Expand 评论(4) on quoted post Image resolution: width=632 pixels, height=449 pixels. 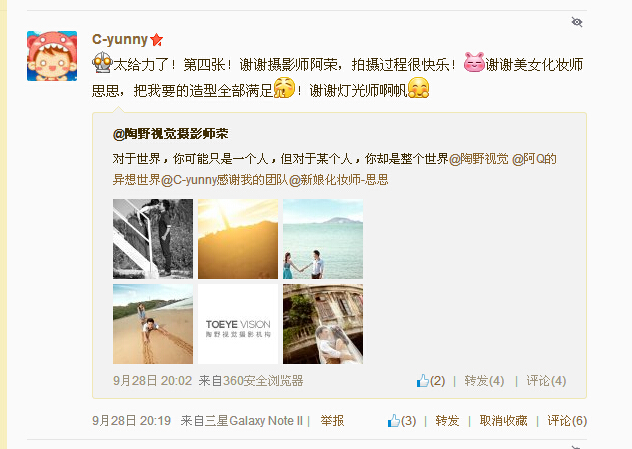[x=546, y=381]
